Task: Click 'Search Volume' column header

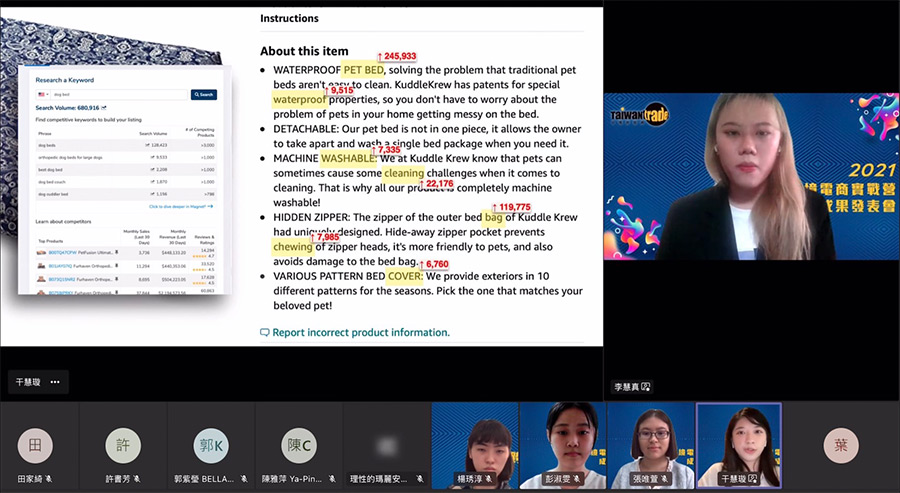Action: pyautogui.click(x=153, y=134)
